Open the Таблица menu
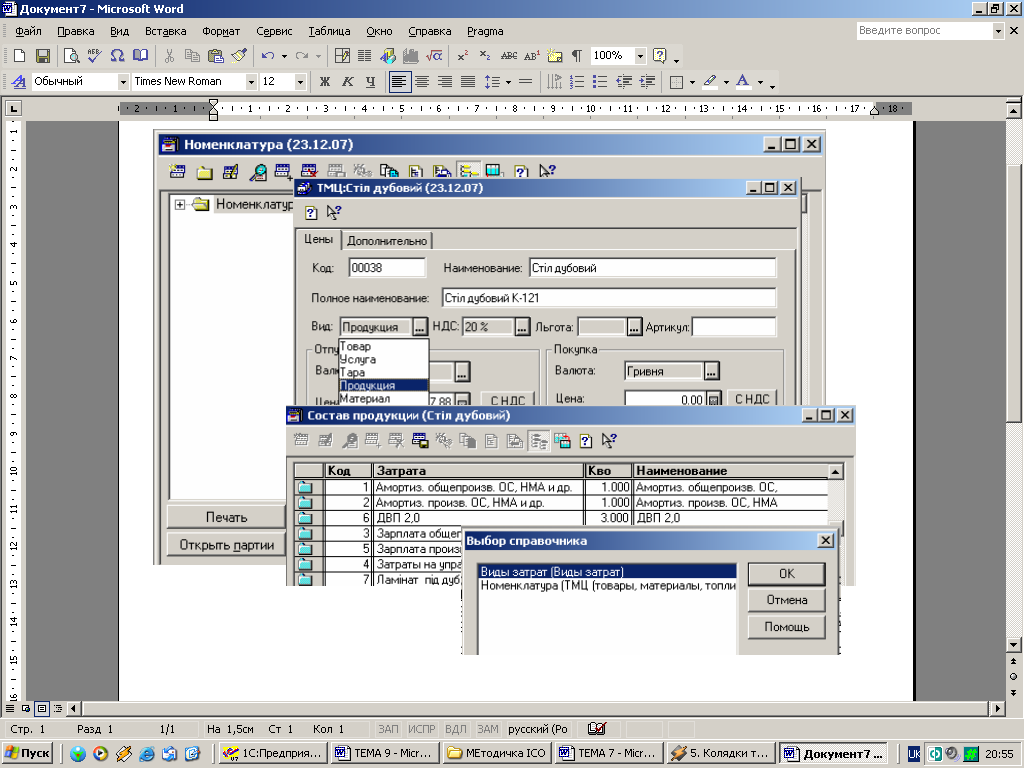 coord(329,31)
